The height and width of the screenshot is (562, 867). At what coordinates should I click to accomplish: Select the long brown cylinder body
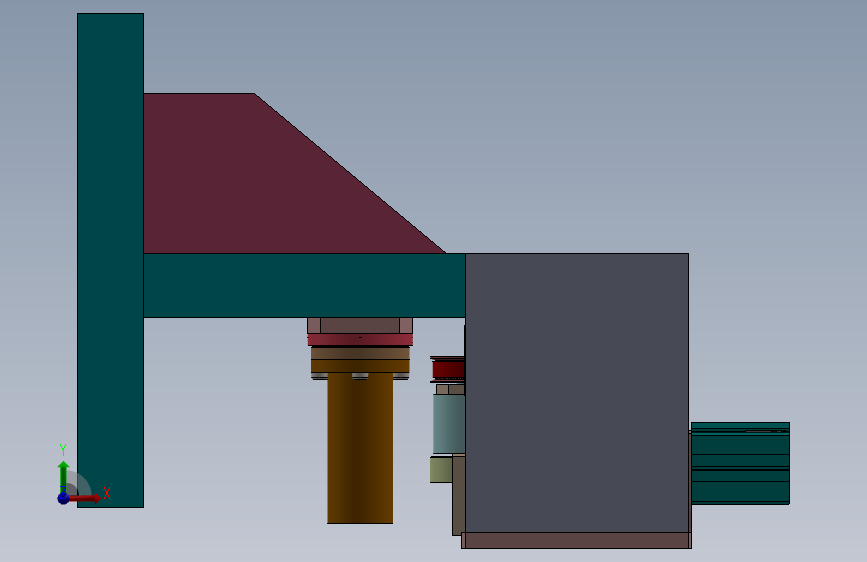360,448
